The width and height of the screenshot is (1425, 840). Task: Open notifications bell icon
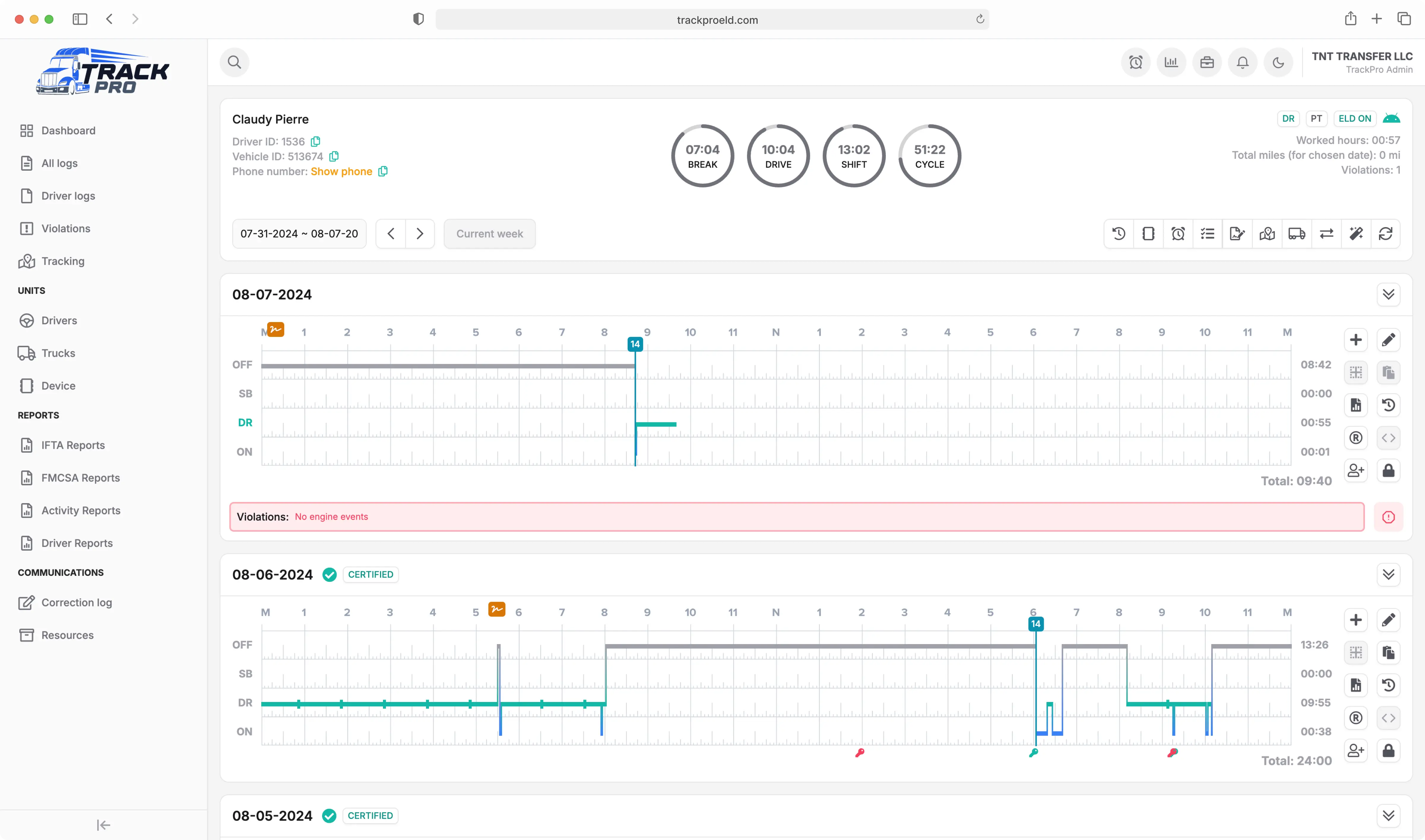(1242, 62)
